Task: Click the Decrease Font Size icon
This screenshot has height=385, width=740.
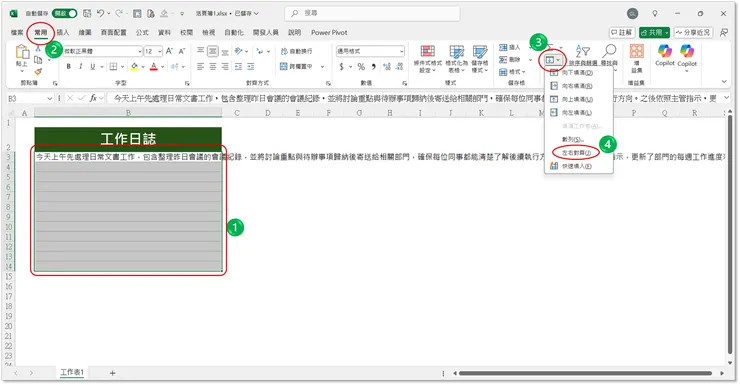Action: coord(182,51)
